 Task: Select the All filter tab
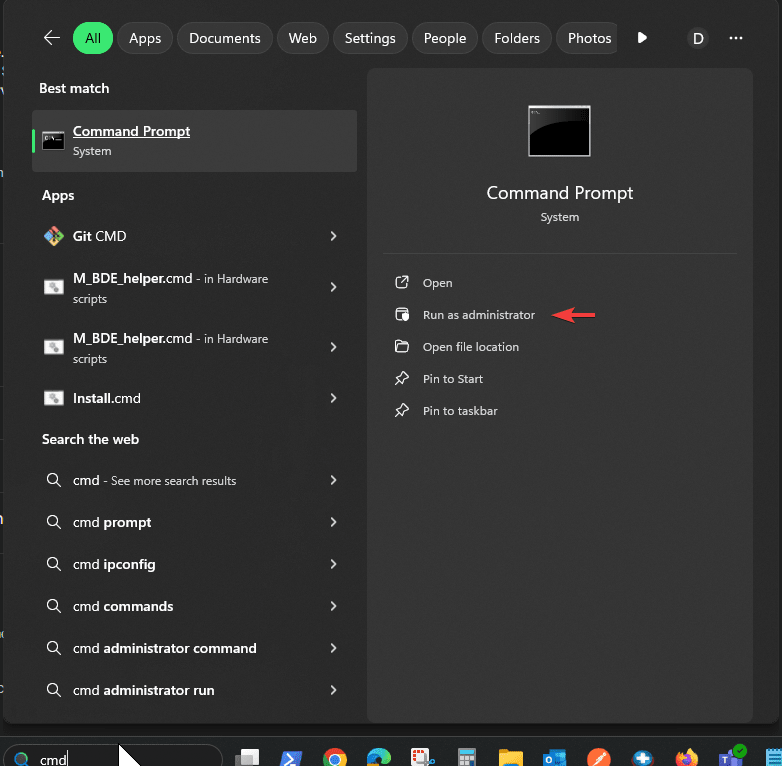coord(93,38)
